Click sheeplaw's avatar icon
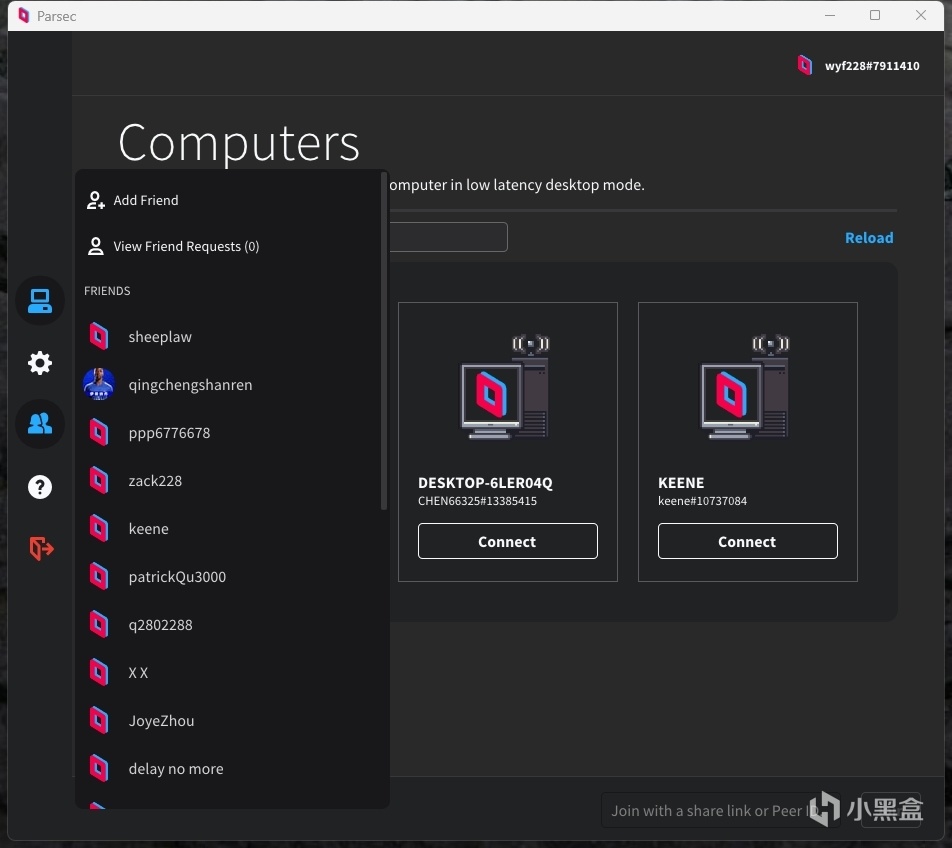This screenshot has width=952, height=848. (x=99, y=336)
